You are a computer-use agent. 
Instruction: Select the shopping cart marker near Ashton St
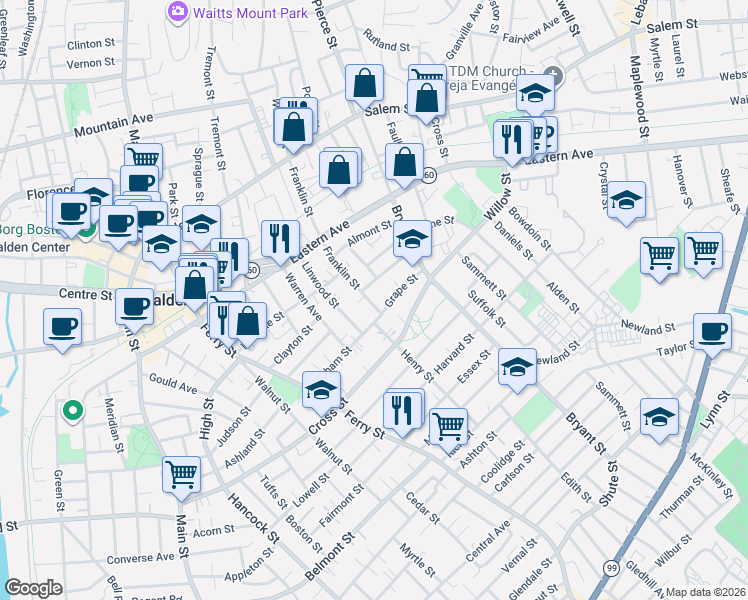(x=448, y=429)
